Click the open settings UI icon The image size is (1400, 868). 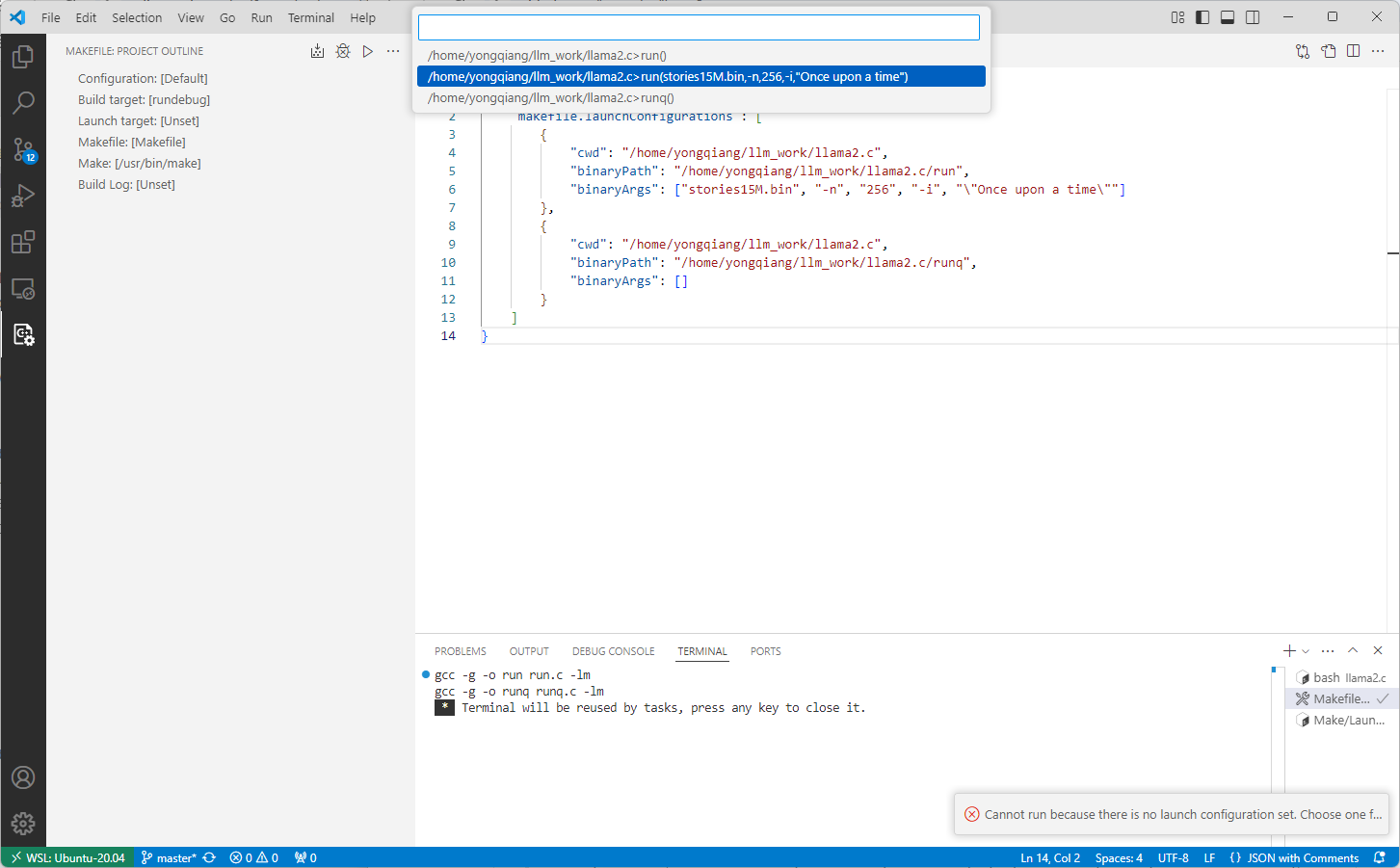(x=1329, y=51)
